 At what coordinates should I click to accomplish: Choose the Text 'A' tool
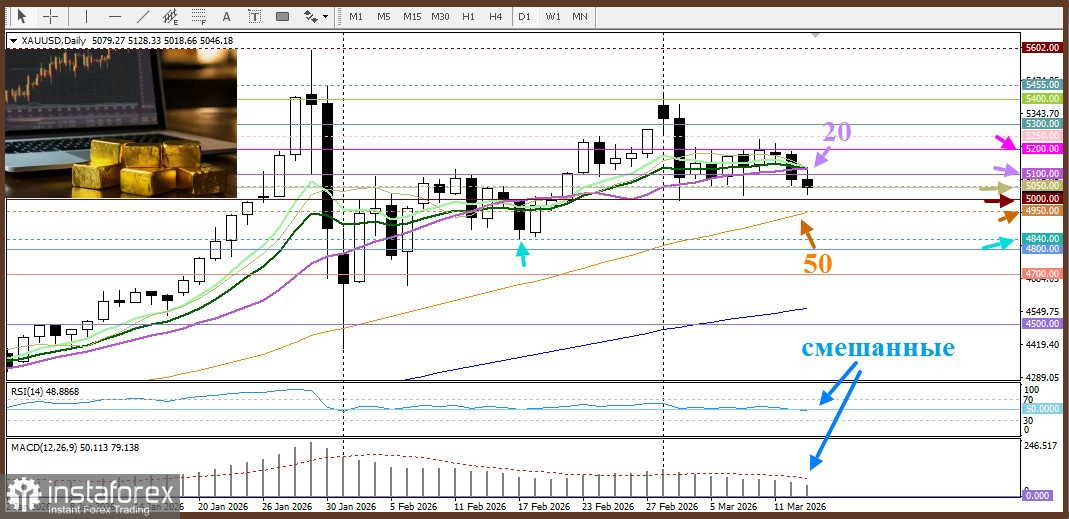227,16
